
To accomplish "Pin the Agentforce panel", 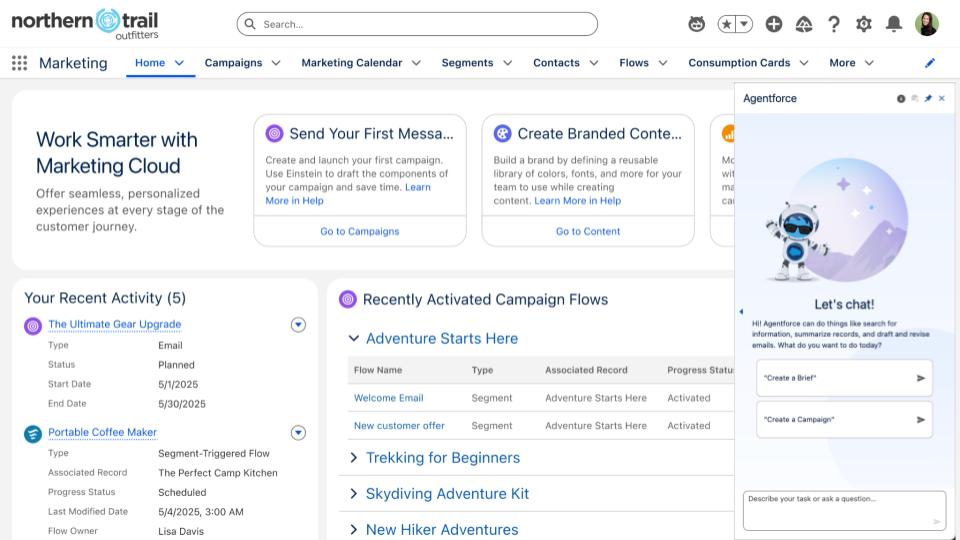I will (928, 99).
